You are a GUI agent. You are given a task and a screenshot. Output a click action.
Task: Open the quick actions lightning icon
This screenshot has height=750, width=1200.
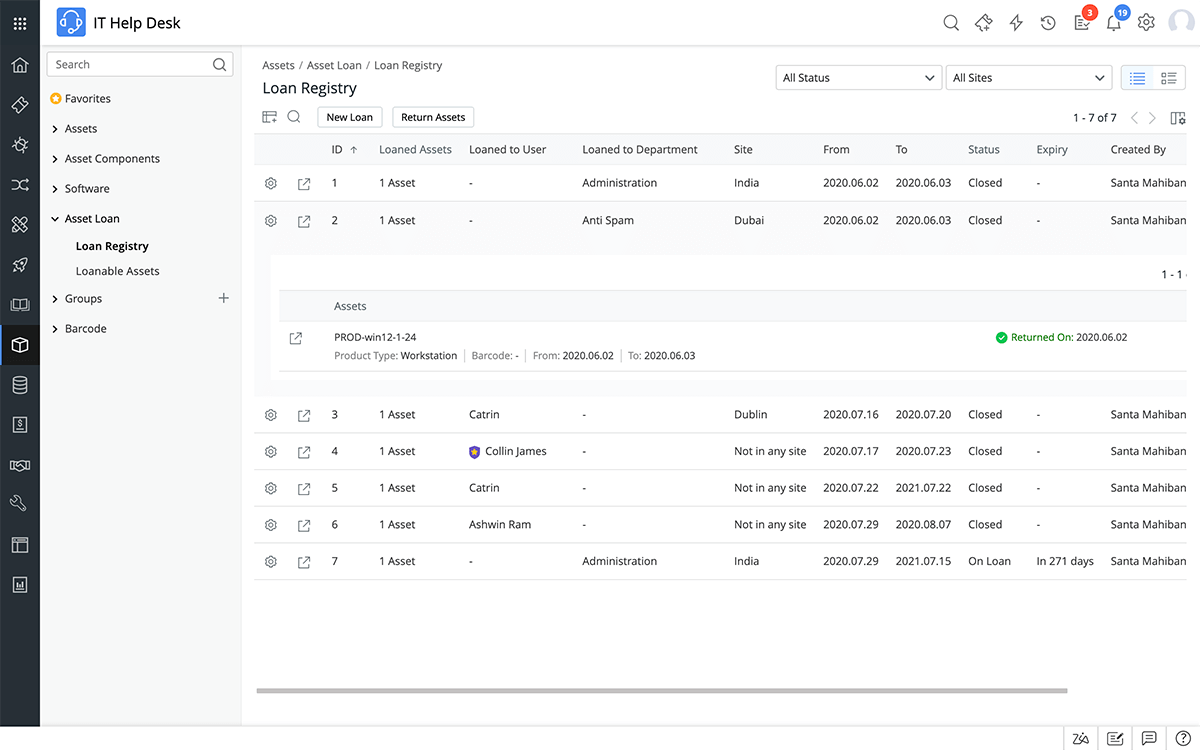(1016, 23)
